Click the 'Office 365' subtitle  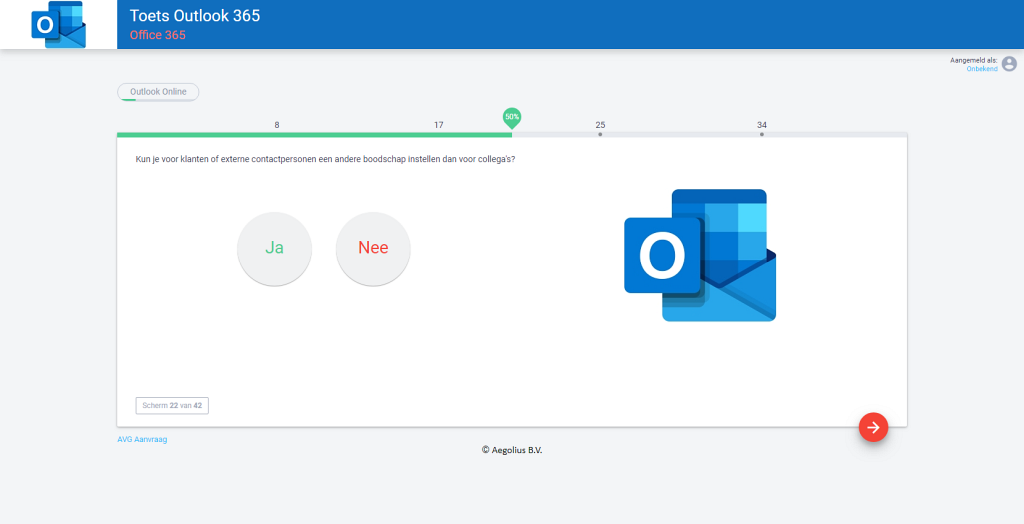click(x=157, y=35)
